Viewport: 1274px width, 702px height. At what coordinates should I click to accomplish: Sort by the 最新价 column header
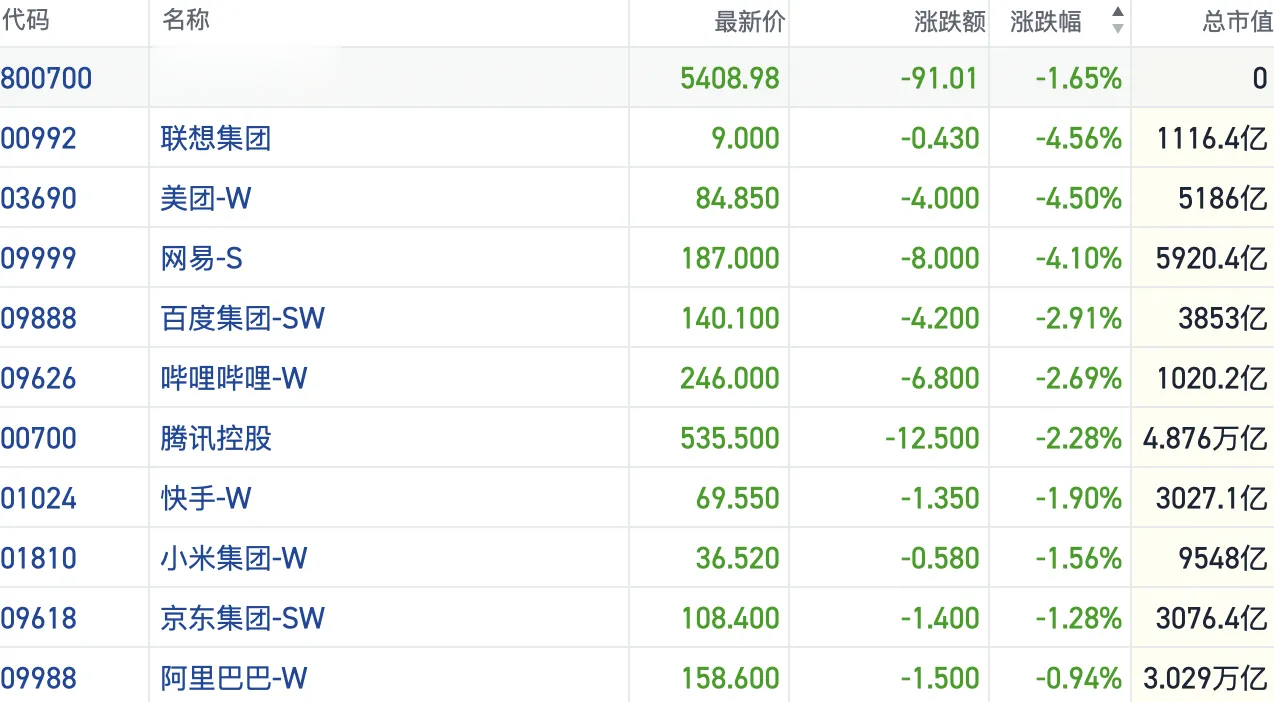click(750, 22)
